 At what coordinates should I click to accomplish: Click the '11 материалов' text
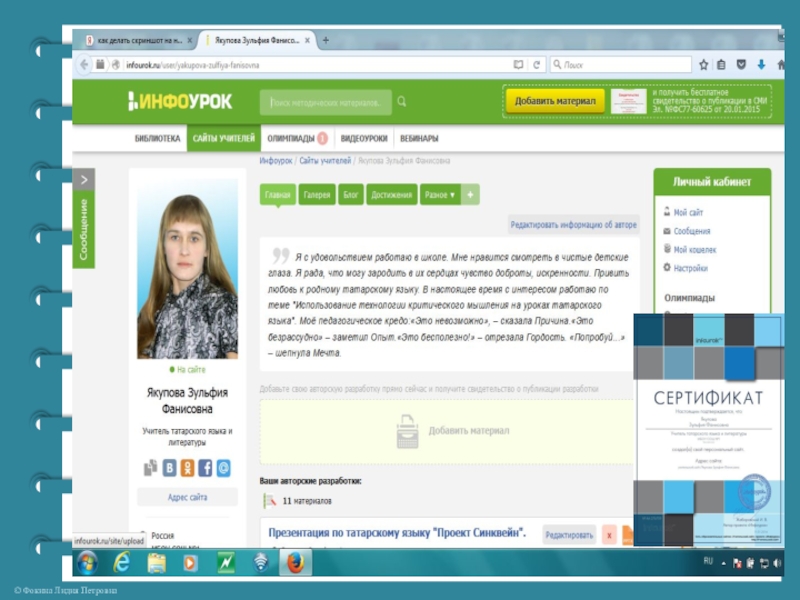(x=307, y=501)
